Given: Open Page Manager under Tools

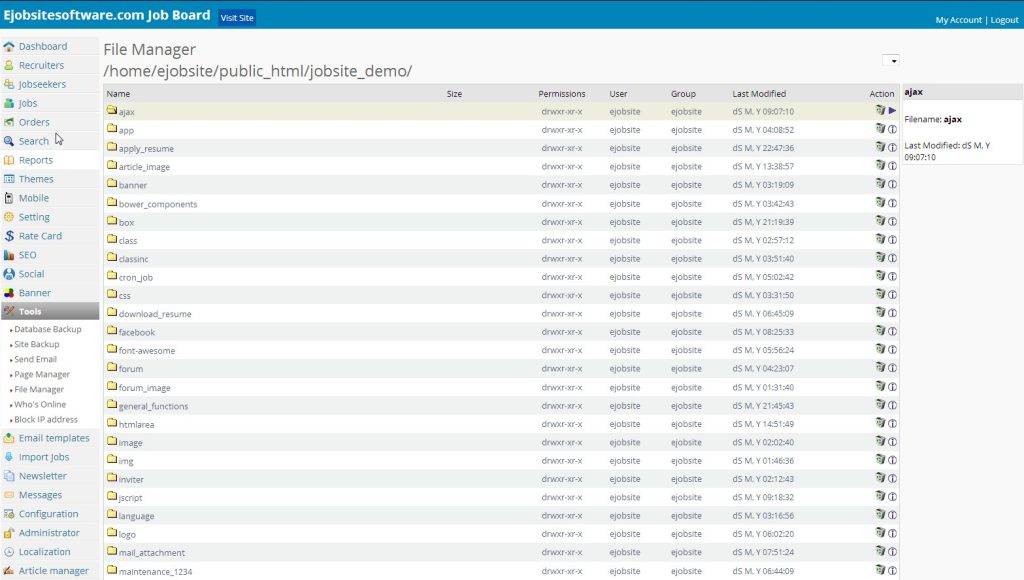Looking at the screenshot, I should (x=42, y=374).
